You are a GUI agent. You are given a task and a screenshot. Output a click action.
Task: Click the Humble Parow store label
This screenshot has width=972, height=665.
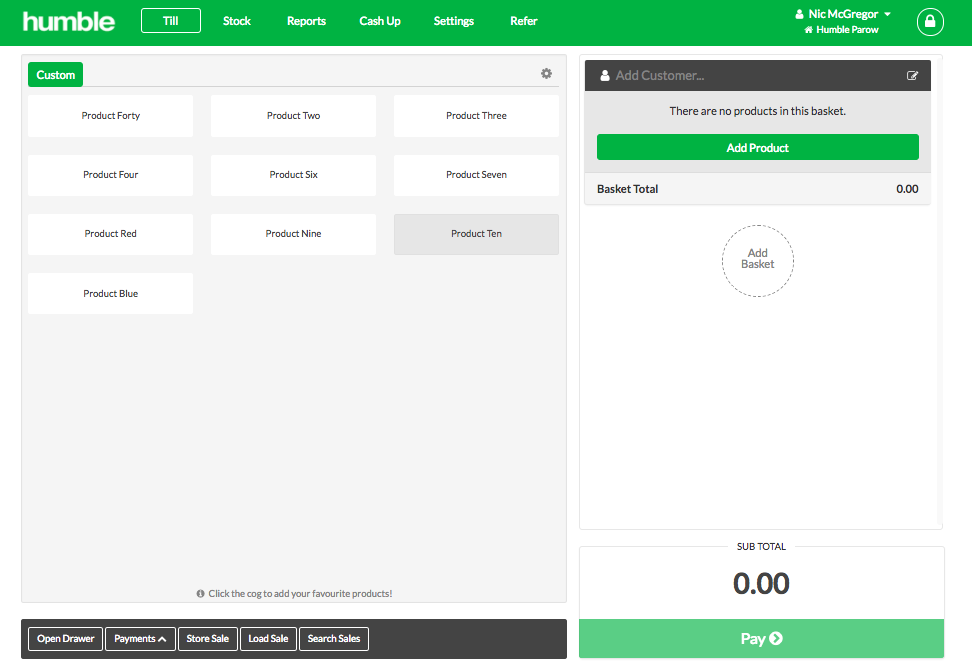(x=841, y=30)
